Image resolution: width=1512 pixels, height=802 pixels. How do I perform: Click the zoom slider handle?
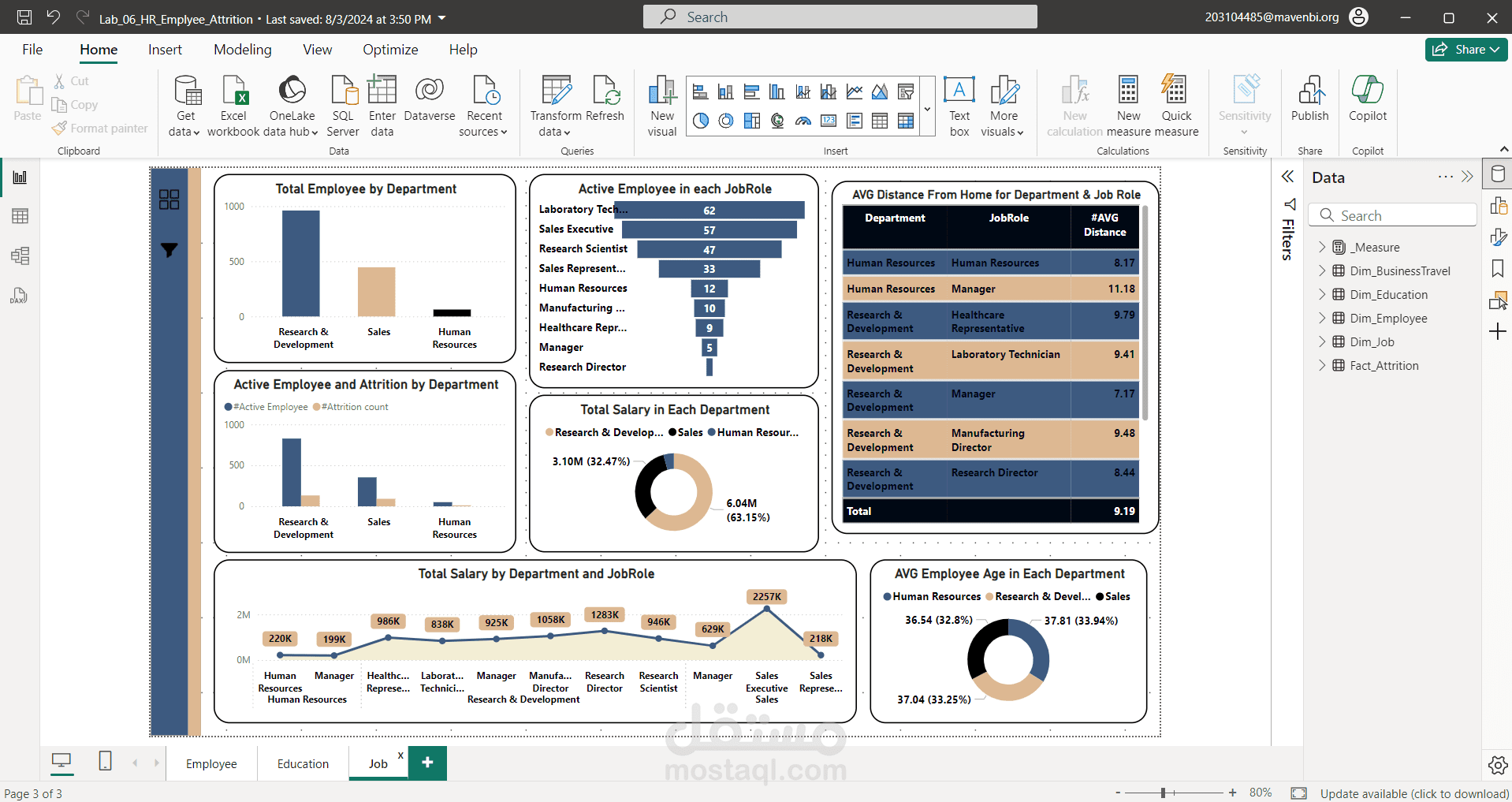[1163, 793]
